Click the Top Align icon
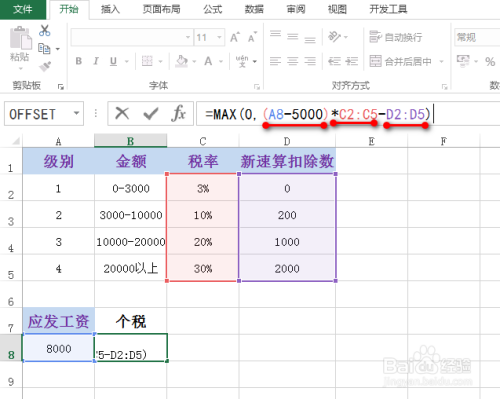Screen dimensions: 500x399 (275, 34)
